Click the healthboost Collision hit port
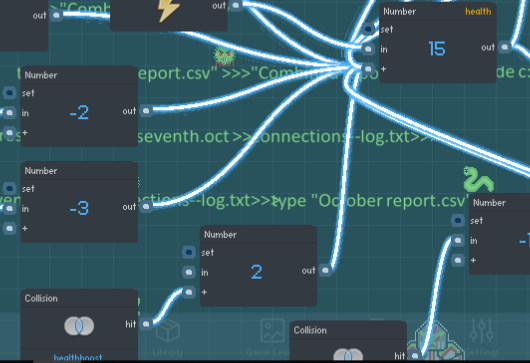The image size is (530, 363). click(x=146, y=324)
